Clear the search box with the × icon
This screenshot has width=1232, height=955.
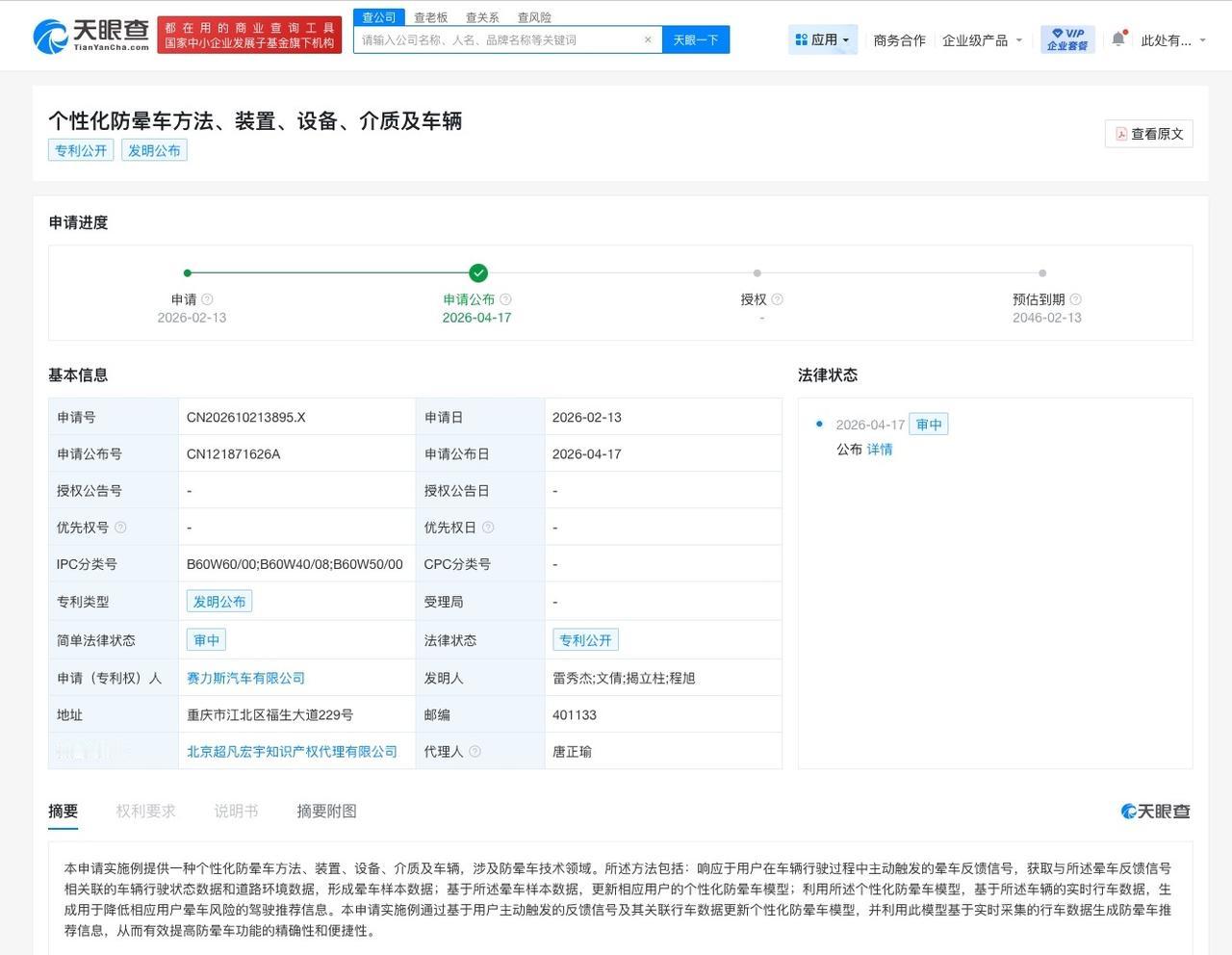coord(649,39)
